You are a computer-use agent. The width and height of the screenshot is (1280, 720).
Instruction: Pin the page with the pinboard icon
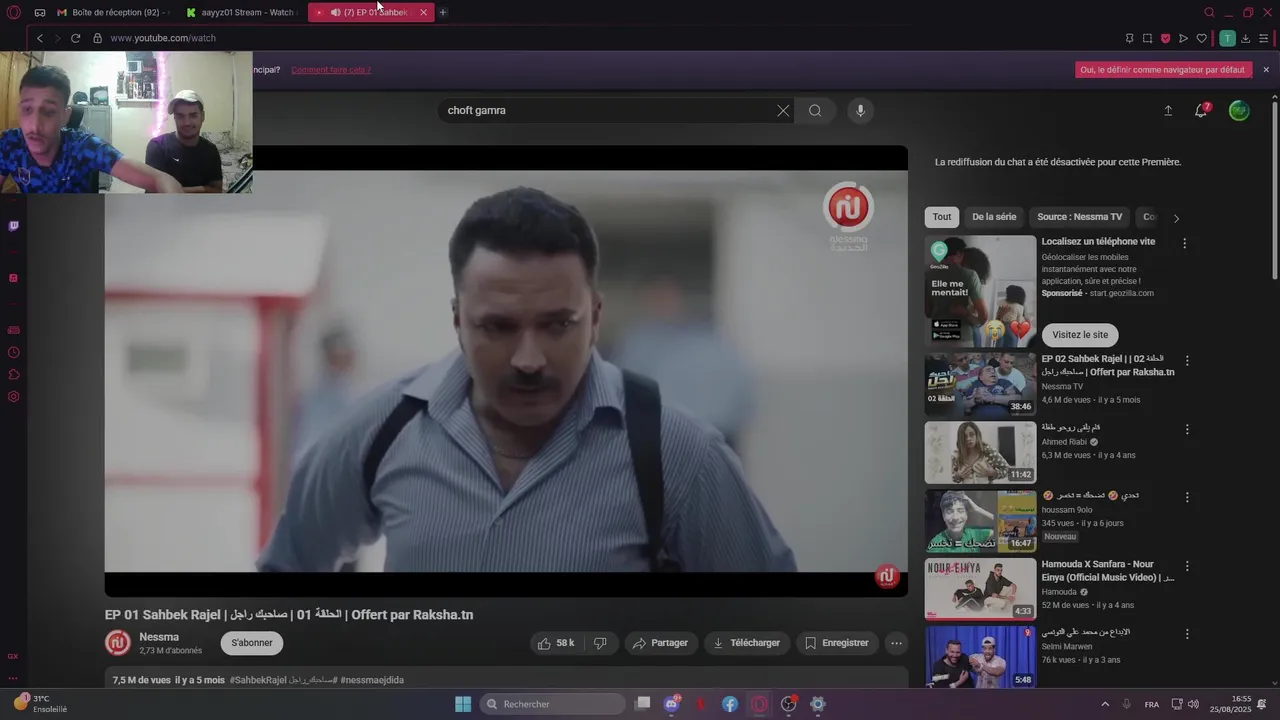1129,38
